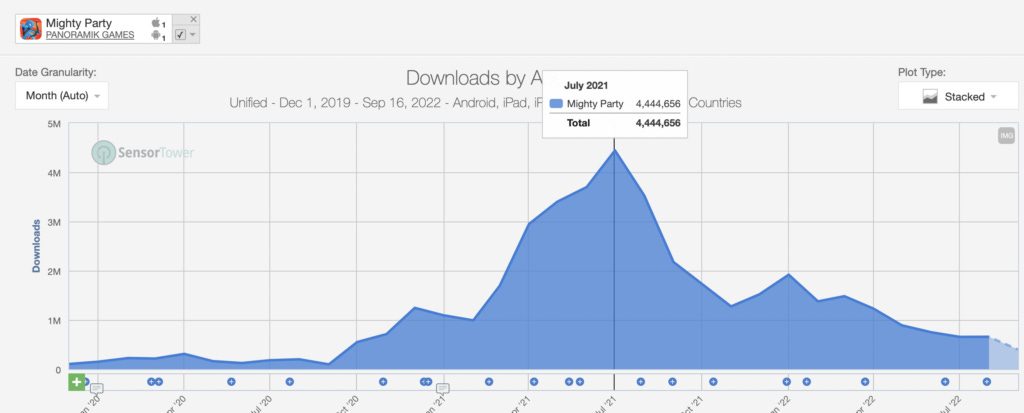This screenshot has height=413, width=1024.
Task: Click the Date Granularity label
Action: (56, 73)
